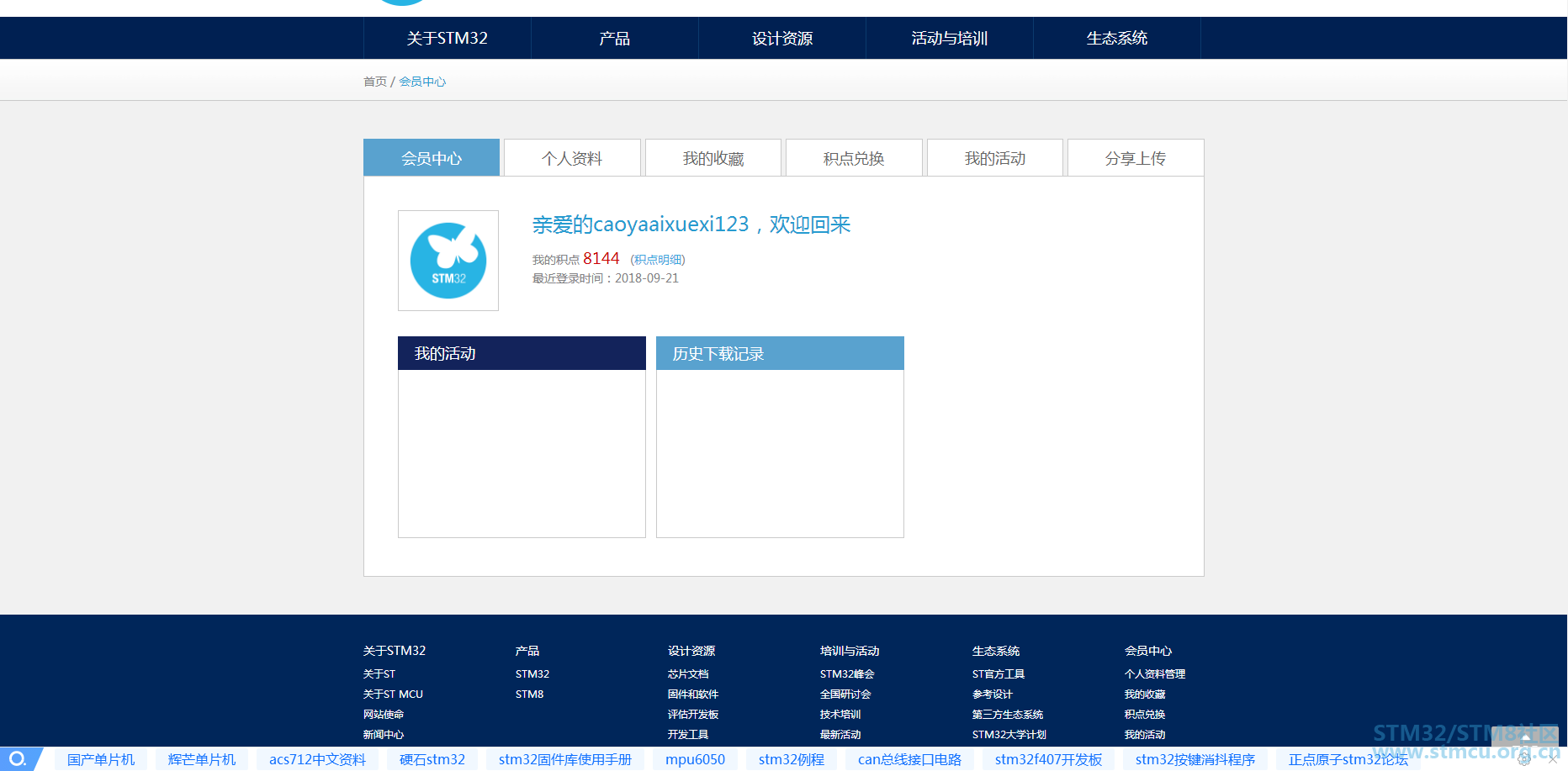The image size is (1568, 771).
Task: Click suggestion tag 辉芒单片机
Action: 202,760
